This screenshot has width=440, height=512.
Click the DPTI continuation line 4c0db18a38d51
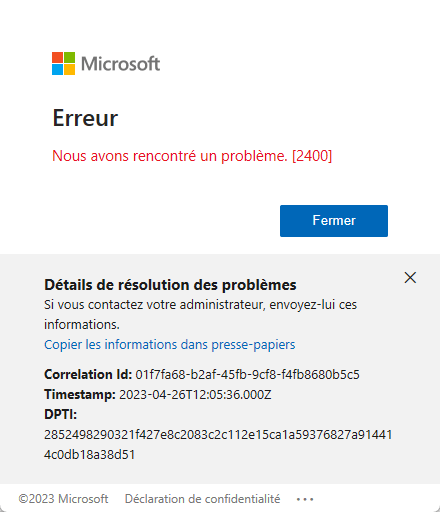89,455
